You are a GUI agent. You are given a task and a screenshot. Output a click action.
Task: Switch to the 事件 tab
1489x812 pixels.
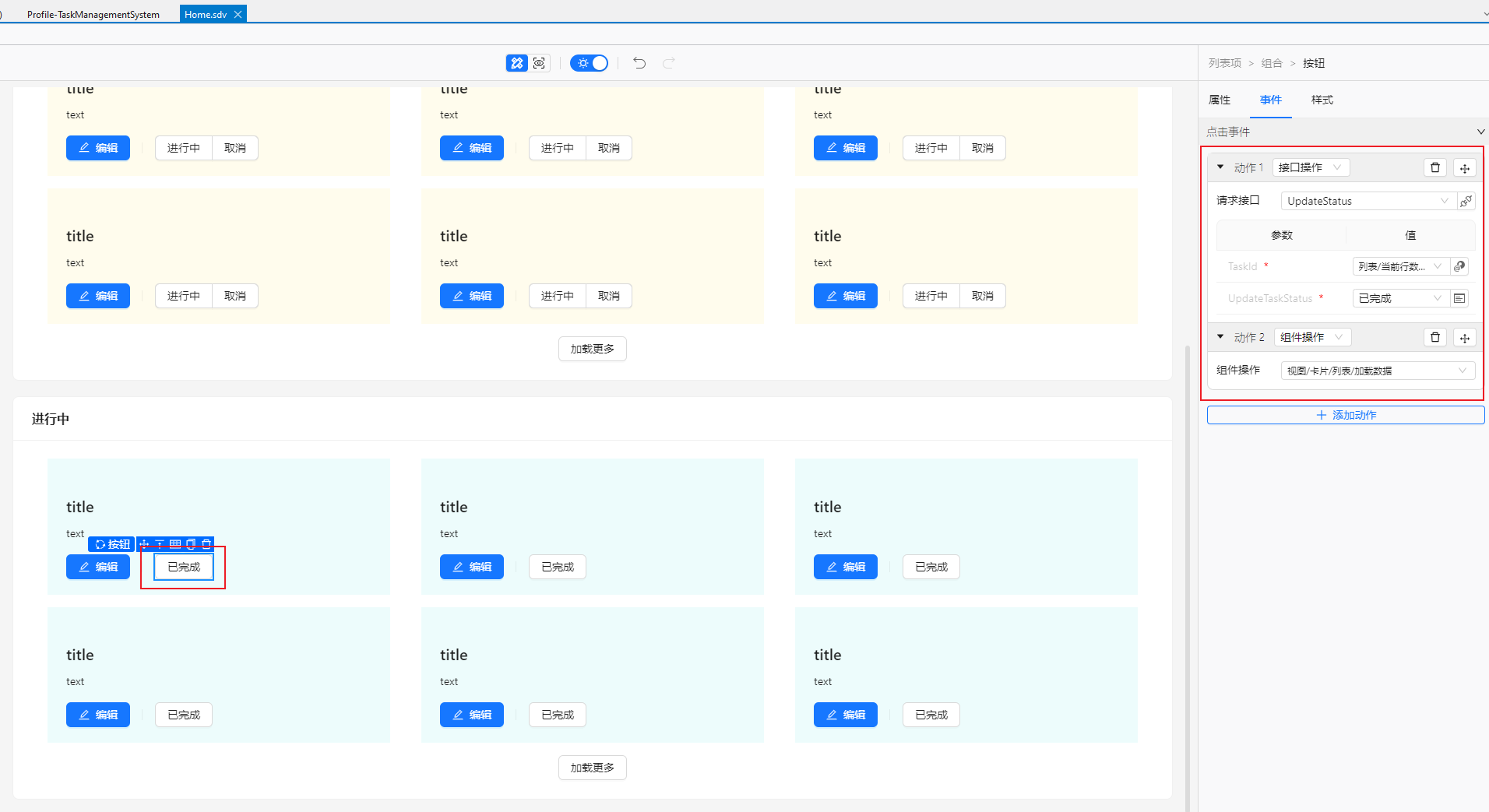[1271, 100]
